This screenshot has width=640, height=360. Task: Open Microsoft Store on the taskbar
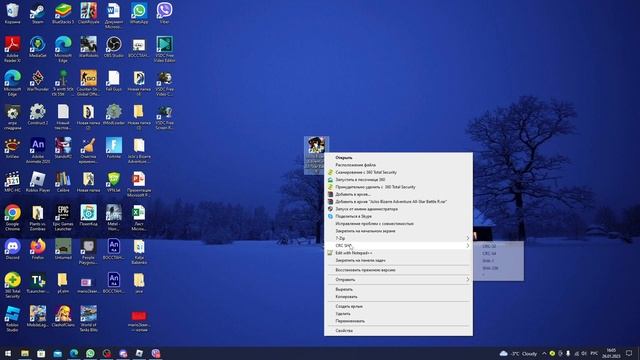(41, 353)
